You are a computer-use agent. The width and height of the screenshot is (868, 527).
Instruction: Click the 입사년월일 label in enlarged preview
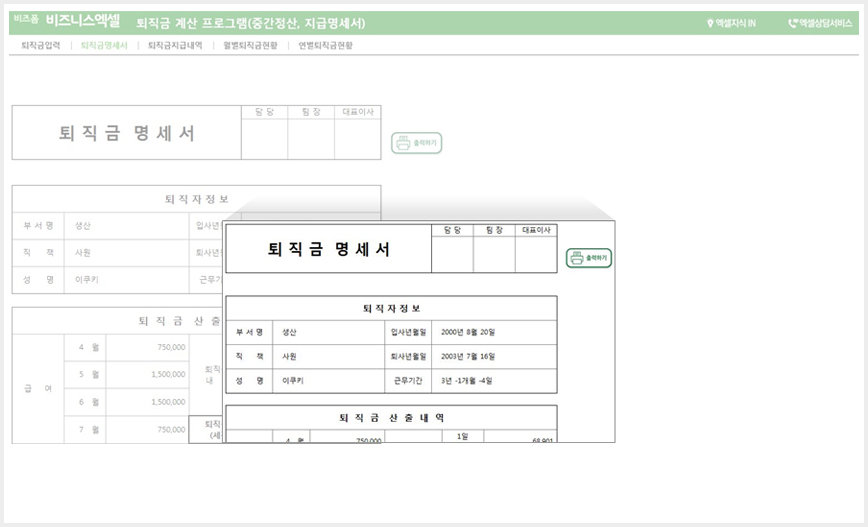click(409, 332)
